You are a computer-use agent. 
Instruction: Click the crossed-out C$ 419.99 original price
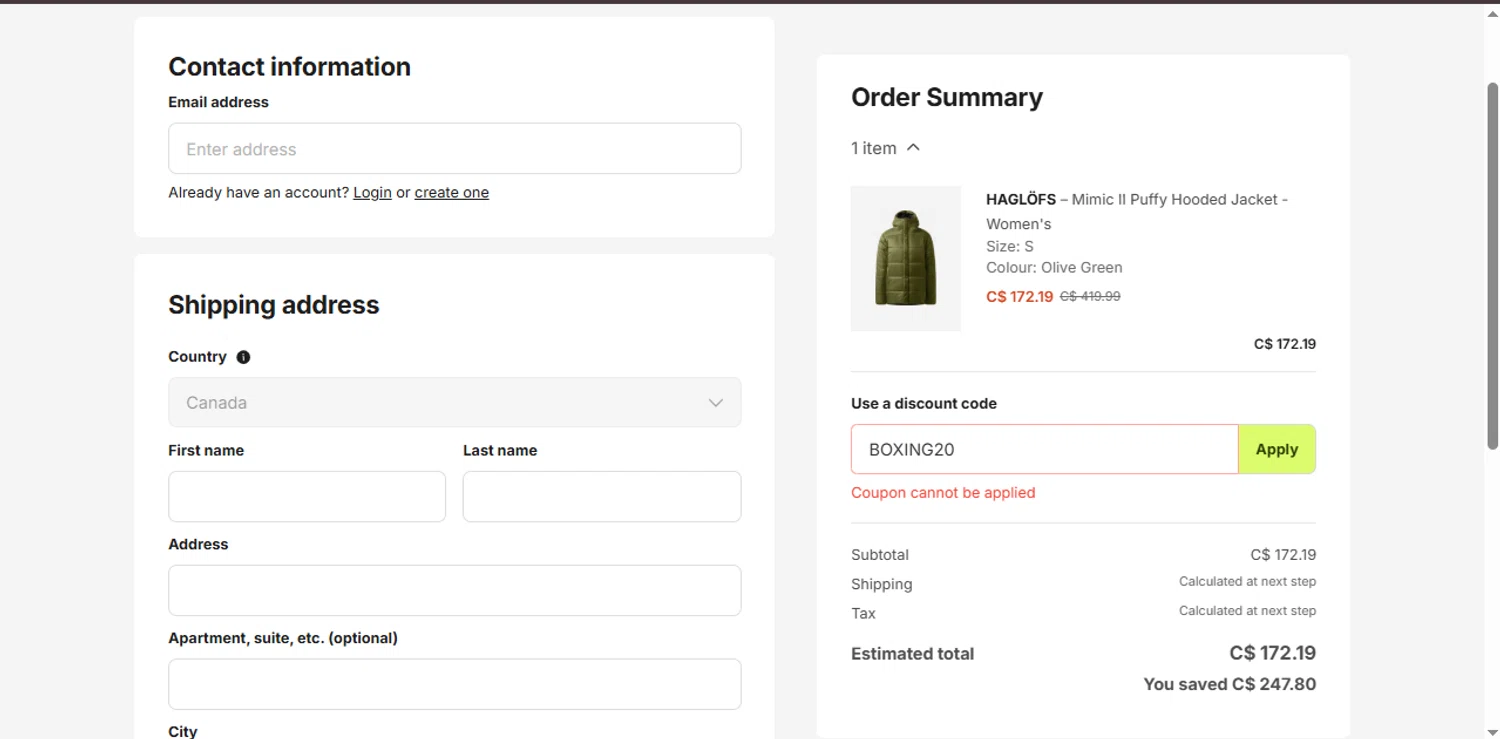pos(1090,297)
